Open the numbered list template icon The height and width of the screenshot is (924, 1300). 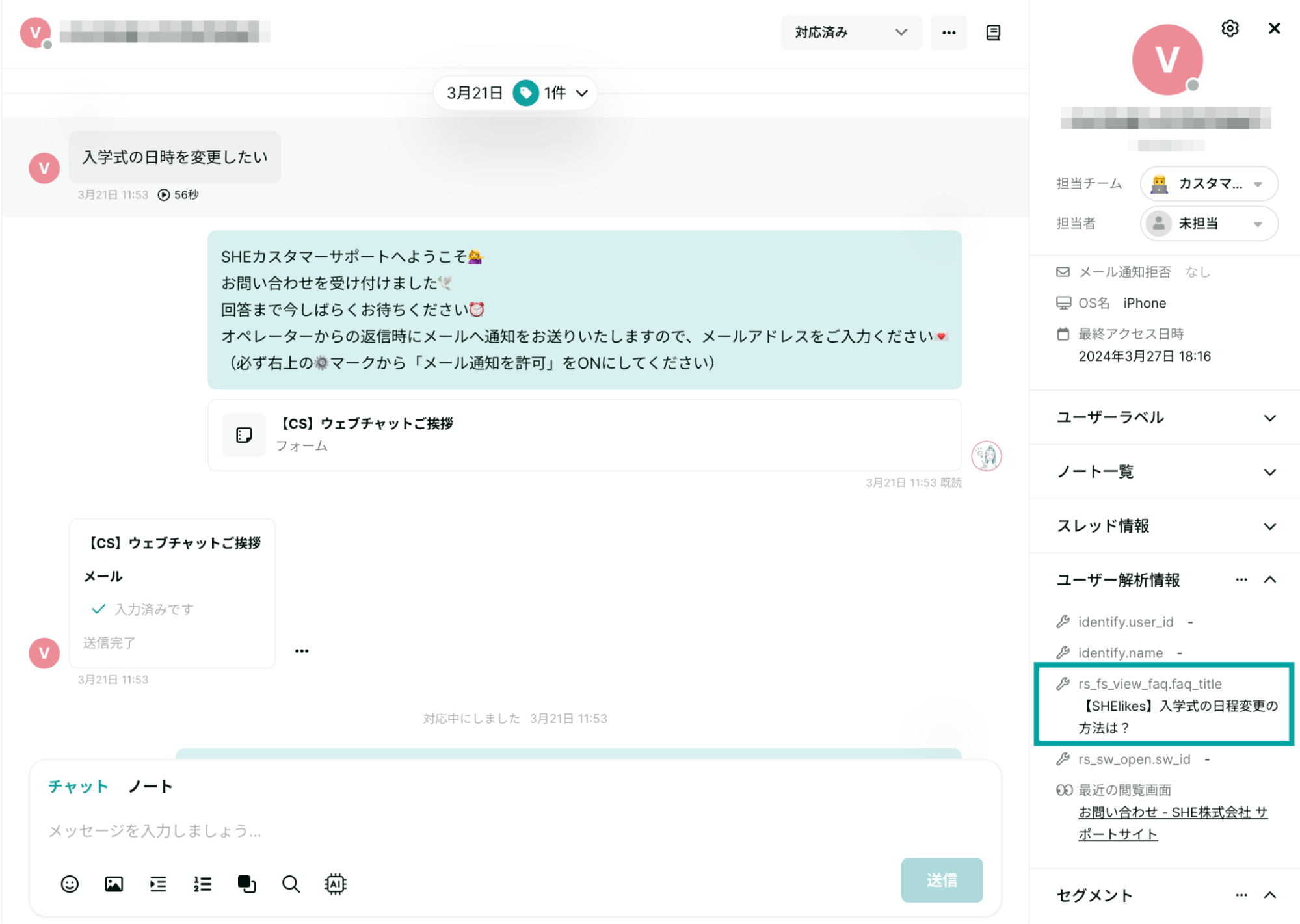point(202,884)
